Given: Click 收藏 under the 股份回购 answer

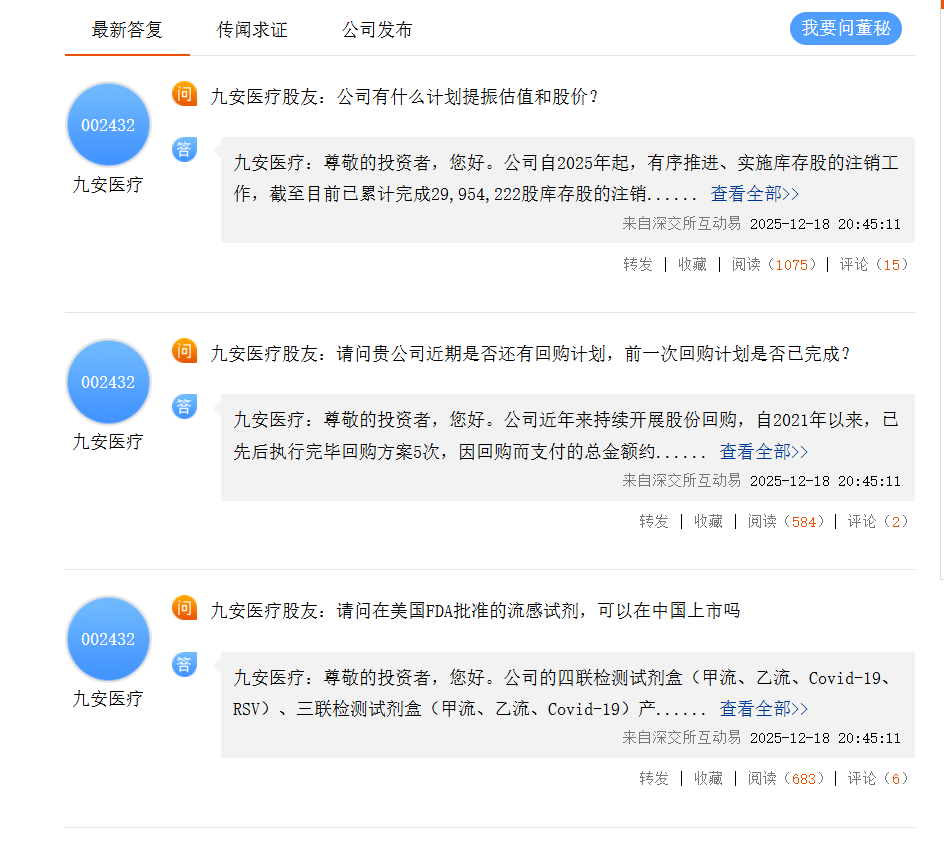Looking at the screenshot, I should tap(709, 521).
